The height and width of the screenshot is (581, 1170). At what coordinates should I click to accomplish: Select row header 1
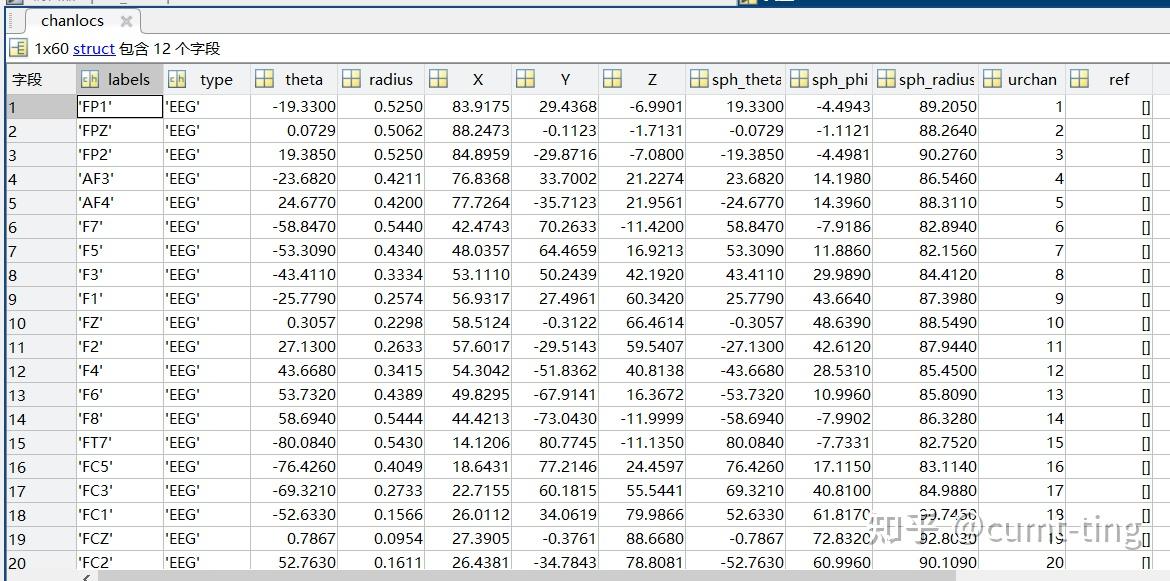coord(41,107)
